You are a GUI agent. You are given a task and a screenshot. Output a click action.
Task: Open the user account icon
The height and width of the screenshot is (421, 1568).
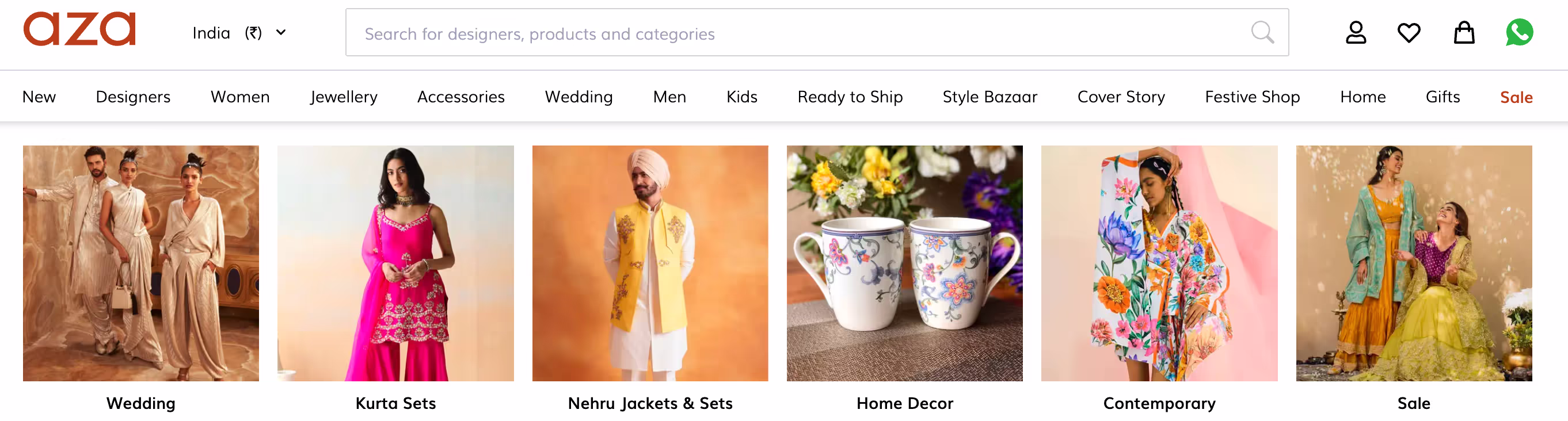pyautogui.click(x=1355, y=32)
